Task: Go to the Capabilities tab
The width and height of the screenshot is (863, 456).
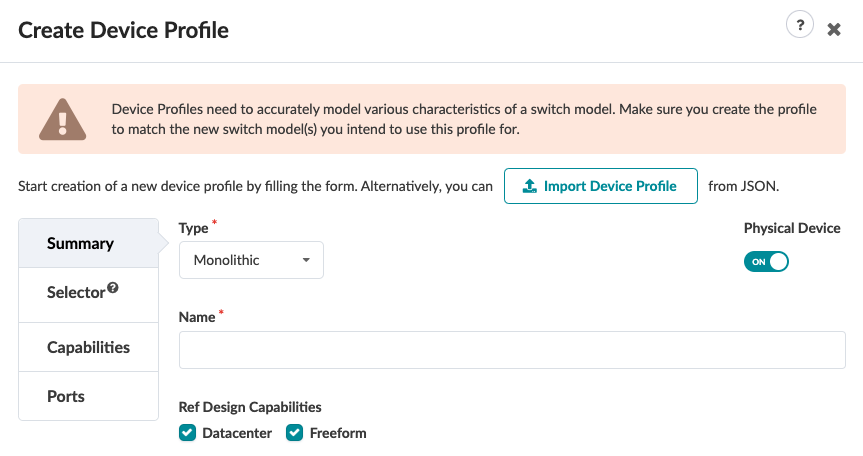Action: (88, 347)
